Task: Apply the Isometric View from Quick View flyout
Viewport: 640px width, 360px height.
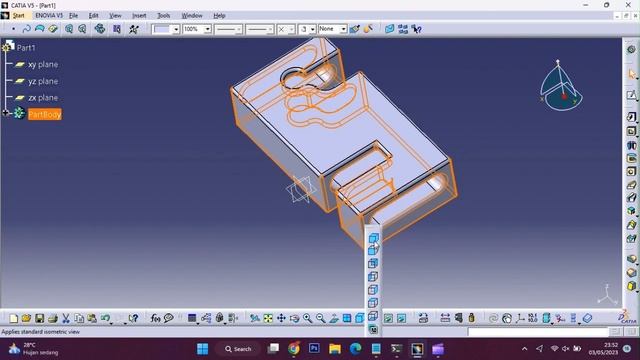Action: (373, 238)
